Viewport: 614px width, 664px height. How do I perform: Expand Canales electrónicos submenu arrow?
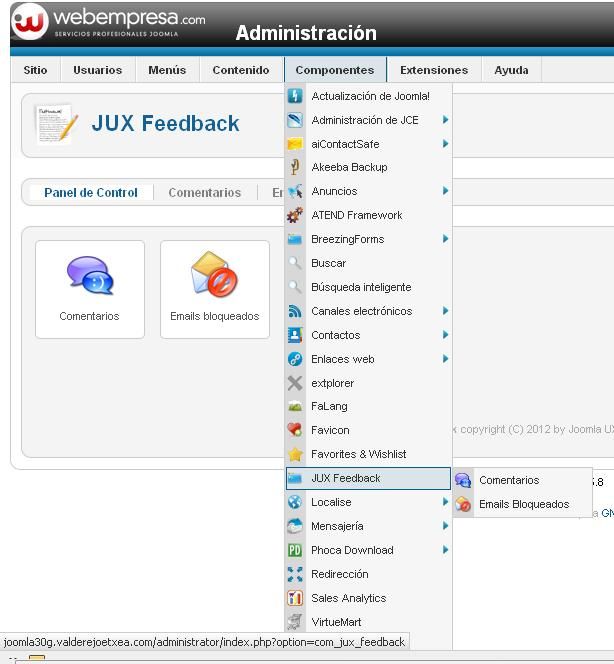[x=445, y=311]
